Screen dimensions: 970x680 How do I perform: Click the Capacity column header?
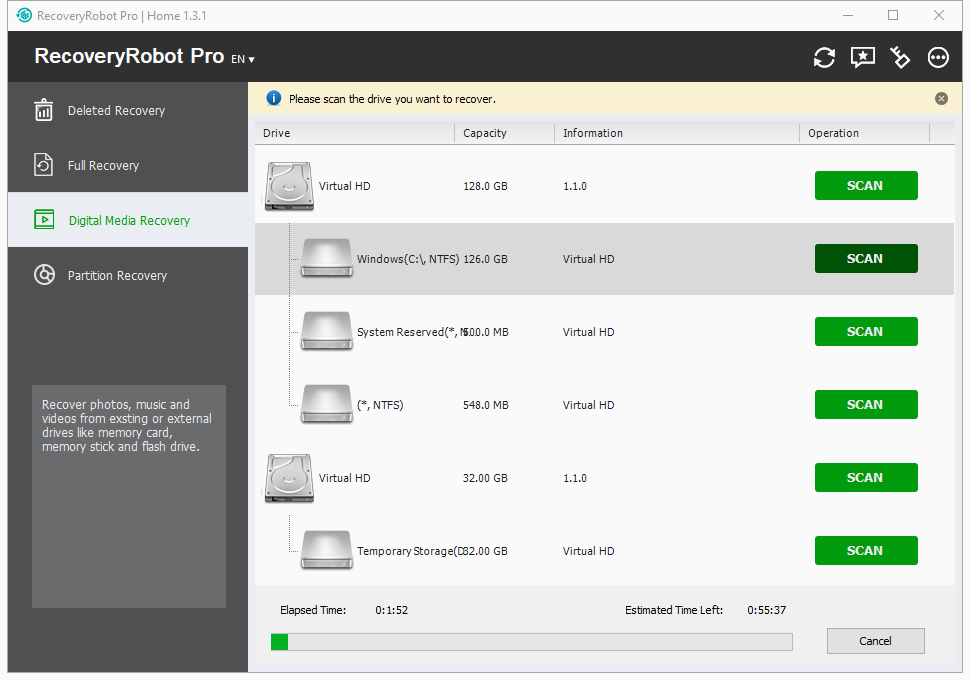505,133
